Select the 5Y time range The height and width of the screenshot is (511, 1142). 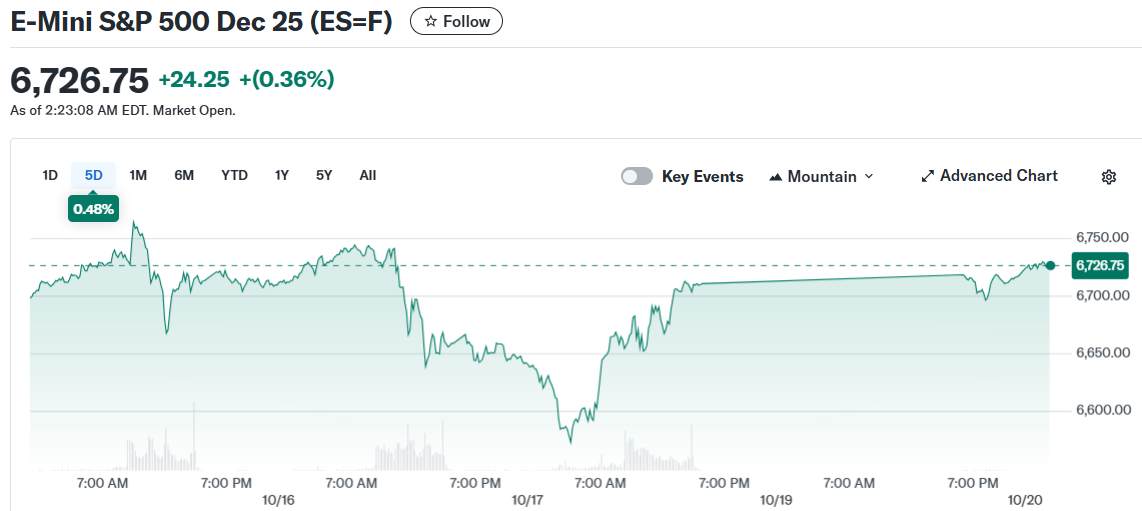(324, 175)
